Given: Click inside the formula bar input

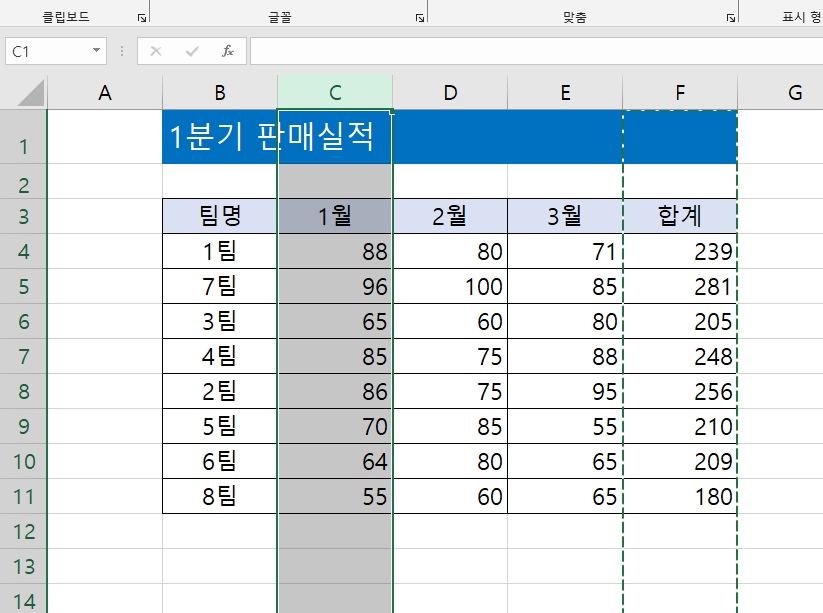Looking at the screenshot, I should 536,51.
